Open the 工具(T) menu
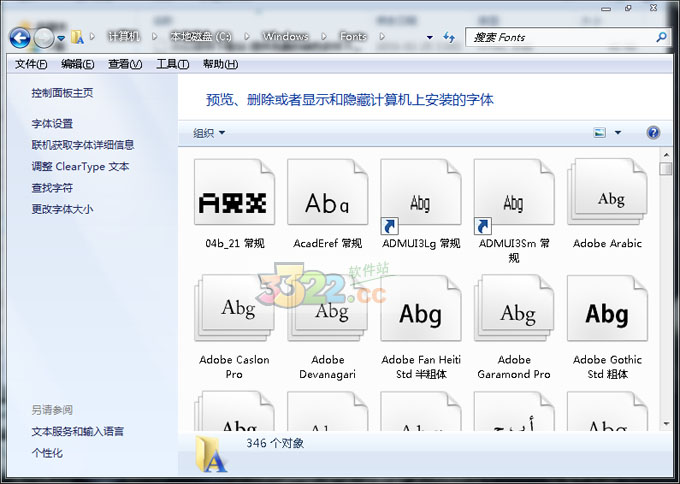Viewport: 680px width, 484px height. (x=173, y=64)
